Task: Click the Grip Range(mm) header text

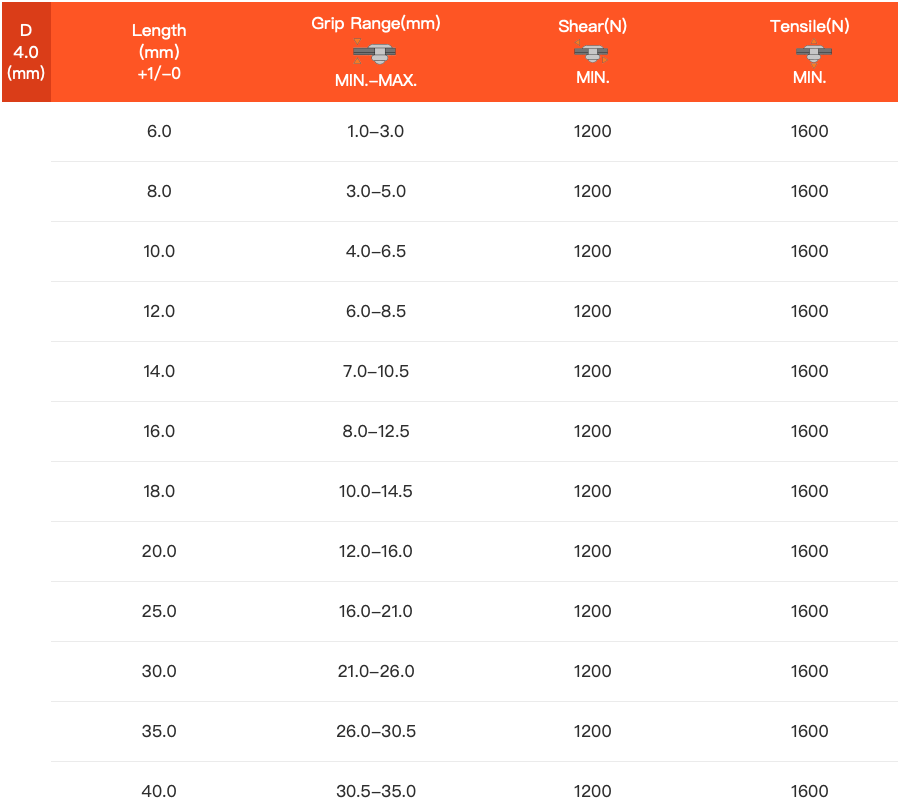Action: point(376,23)
